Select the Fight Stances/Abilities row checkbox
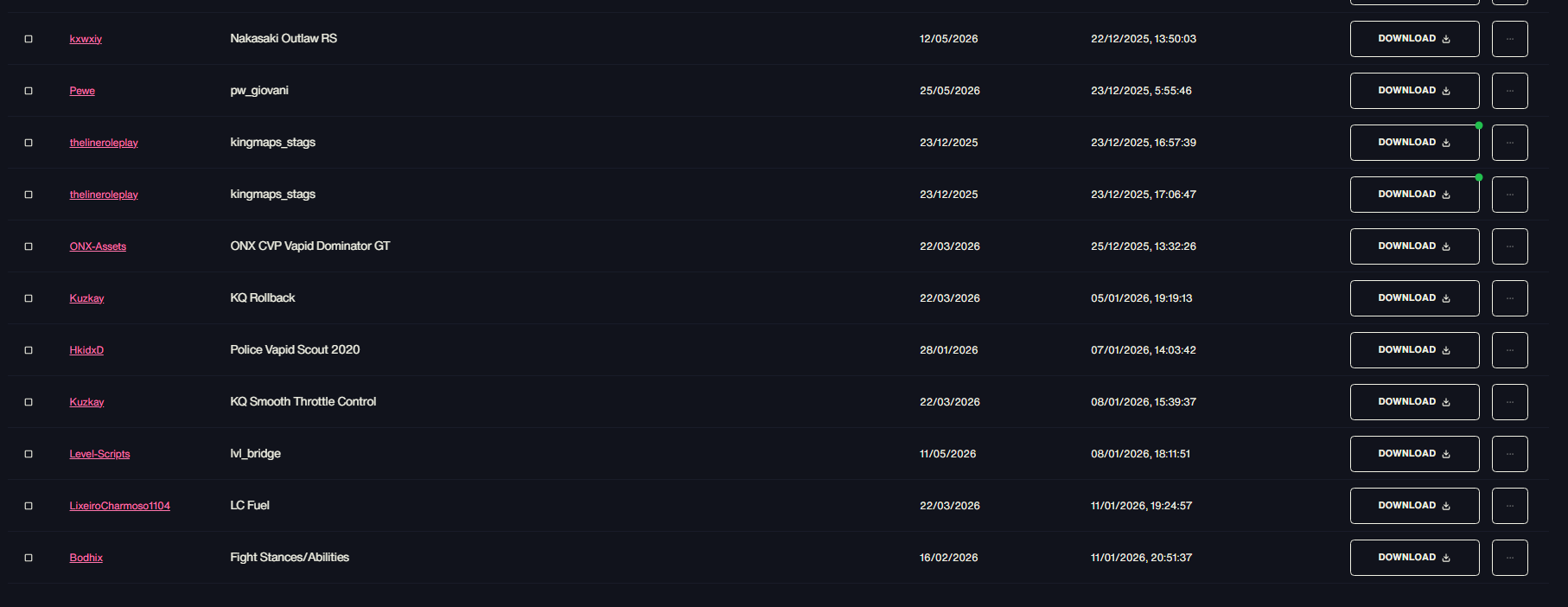1568x607 pixels. pos(29,558)
